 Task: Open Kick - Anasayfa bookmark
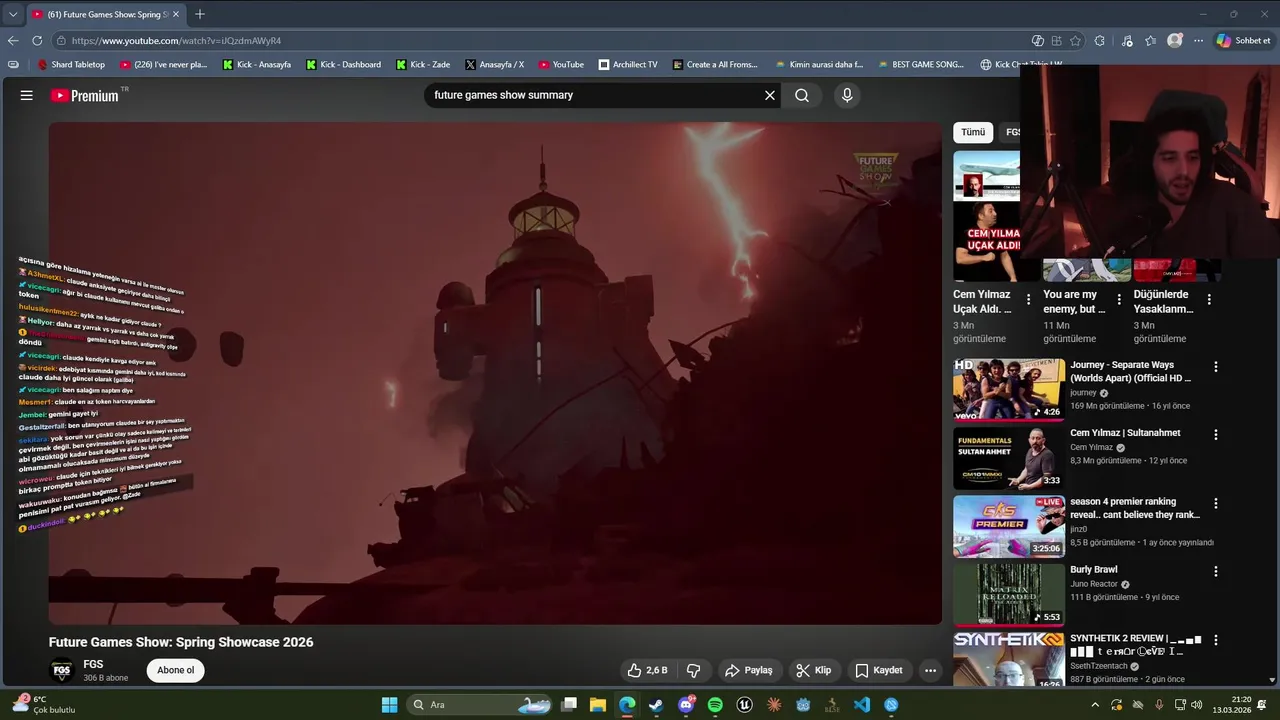pos(257,64)
